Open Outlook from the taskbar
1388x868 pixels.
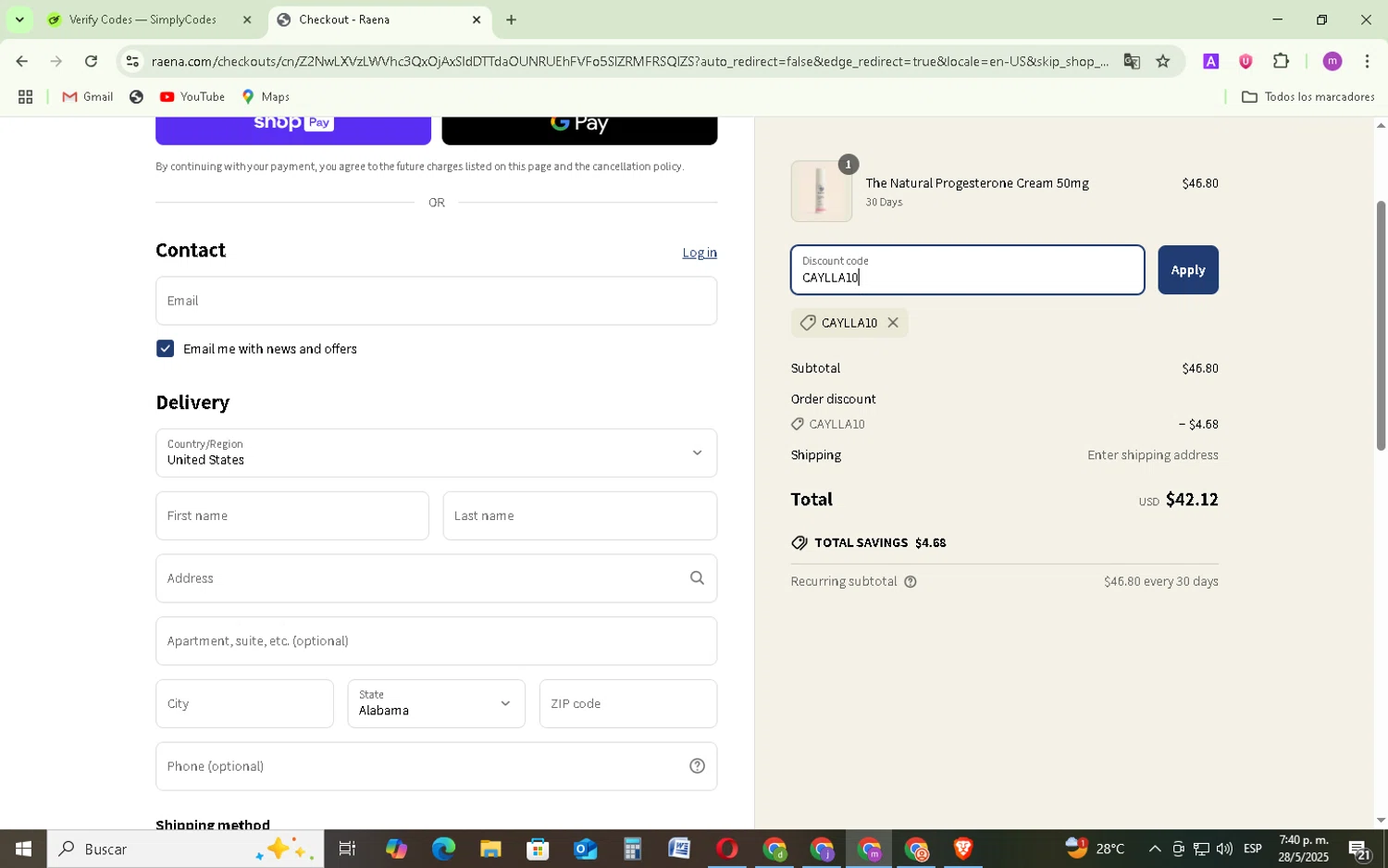click(x=585, y=849)
